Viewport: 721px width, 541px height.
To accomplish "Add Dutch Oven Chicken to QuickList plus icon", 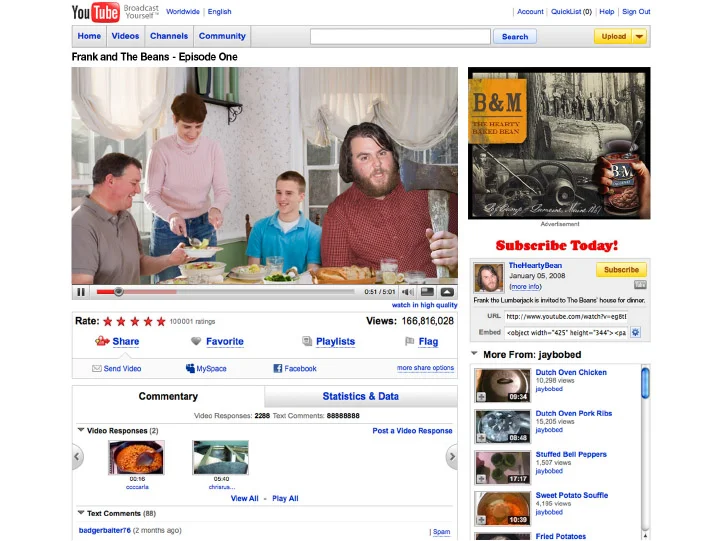I will coord(481,396).
